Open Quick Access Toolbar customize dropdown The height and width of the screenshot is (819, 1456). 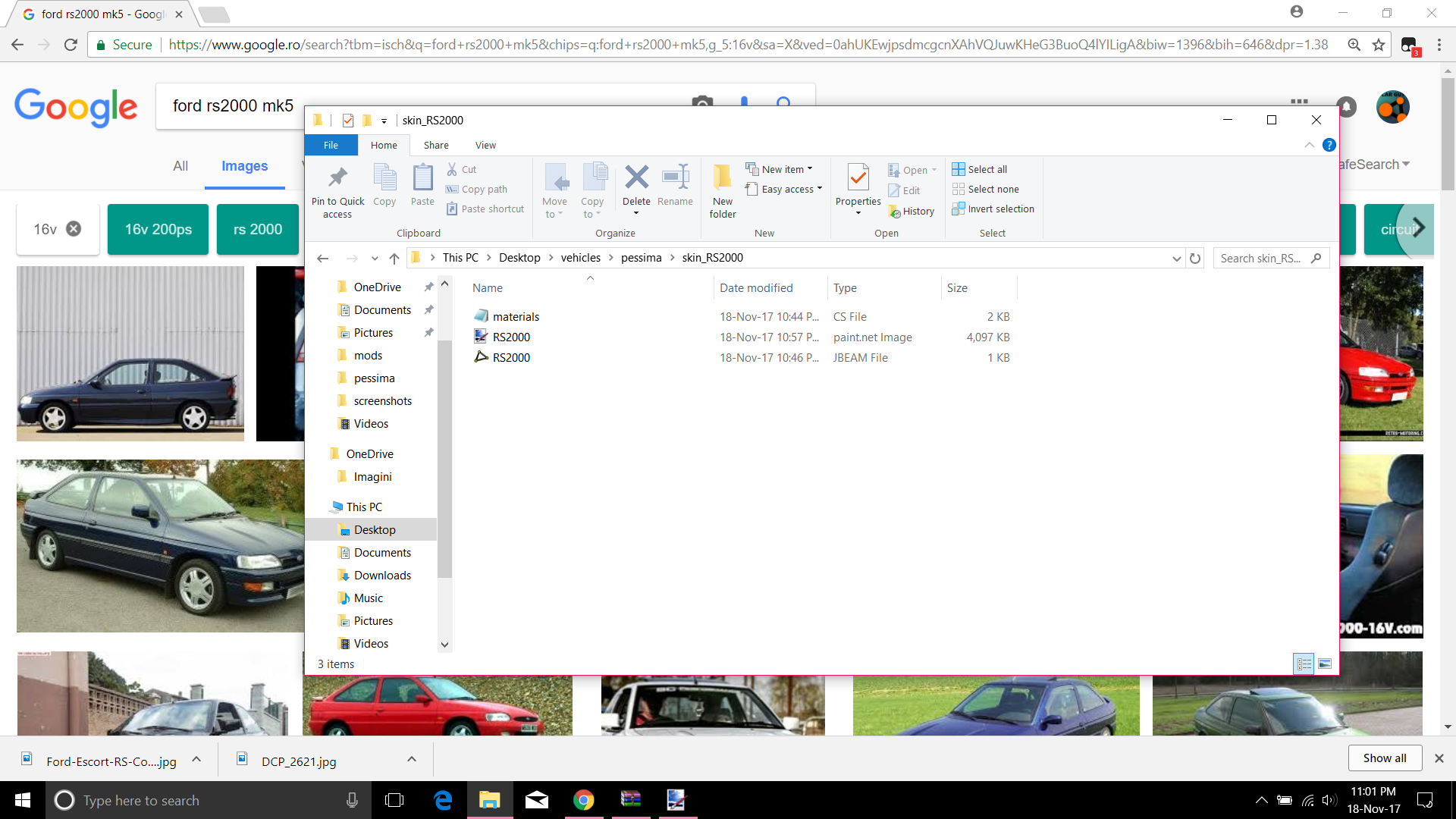384,121
